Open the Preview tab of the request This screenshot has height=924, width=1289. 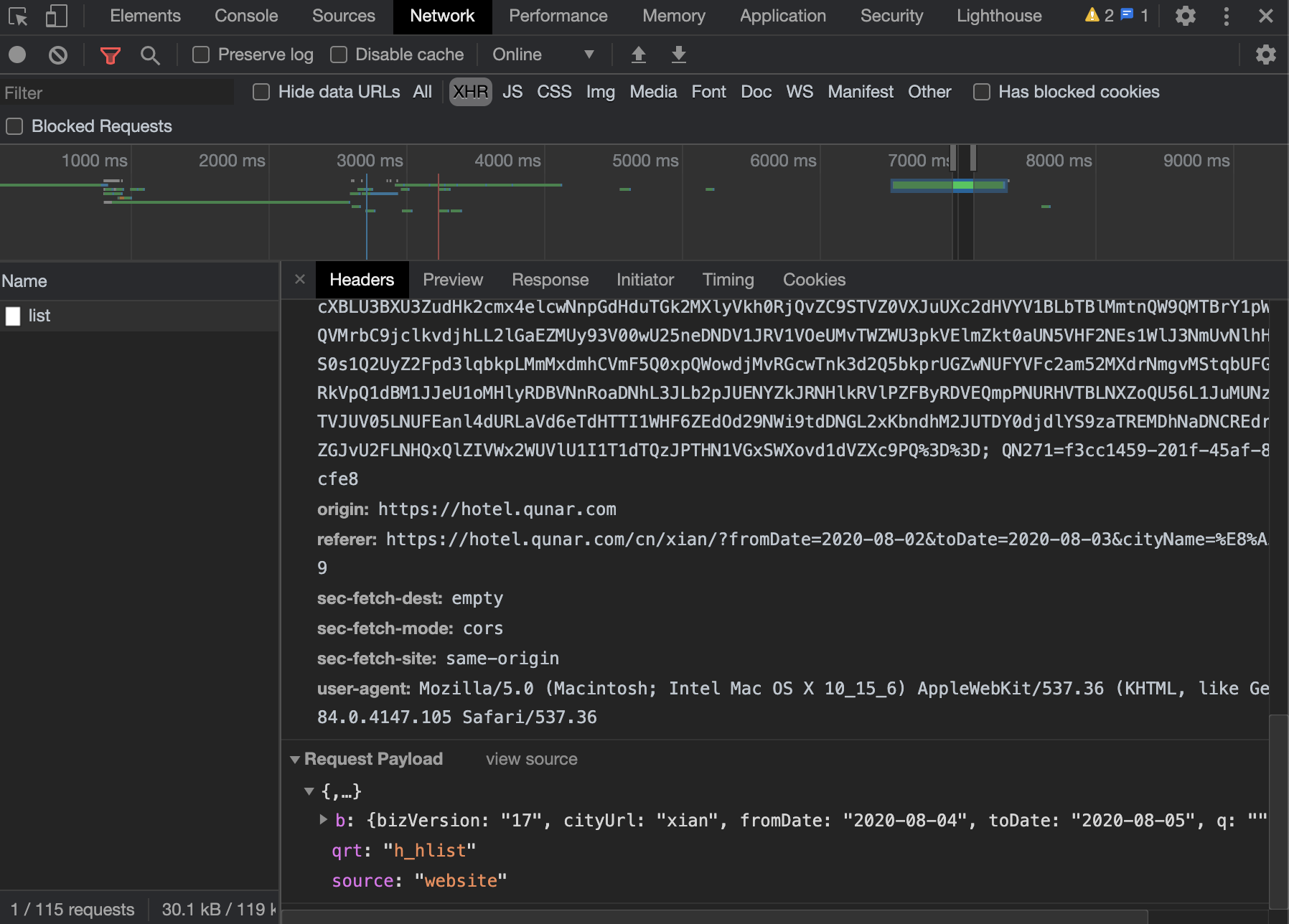pyautogui.click(x=453, y=280)
